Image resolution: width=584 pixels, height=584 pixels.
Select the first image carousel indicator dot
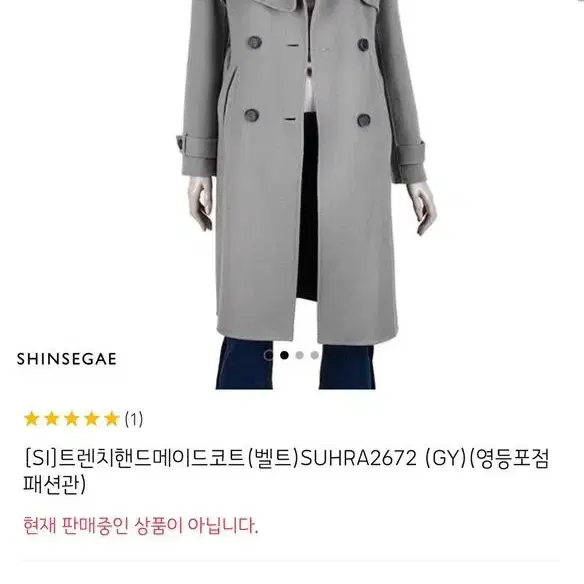click(269, 355)
